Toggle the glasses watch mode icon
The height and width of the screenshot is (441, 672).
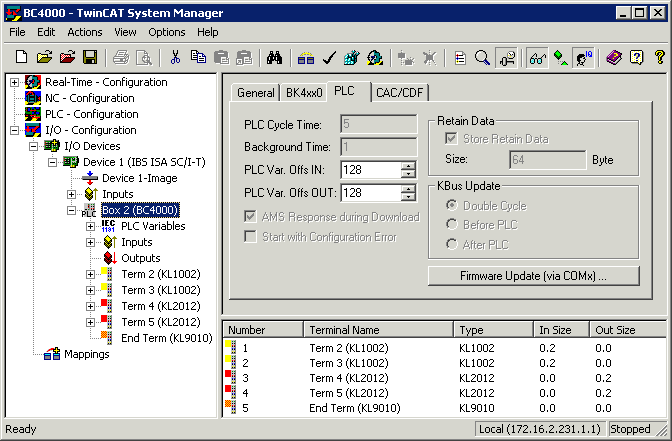pyautogui.click(x=537, y=57)
